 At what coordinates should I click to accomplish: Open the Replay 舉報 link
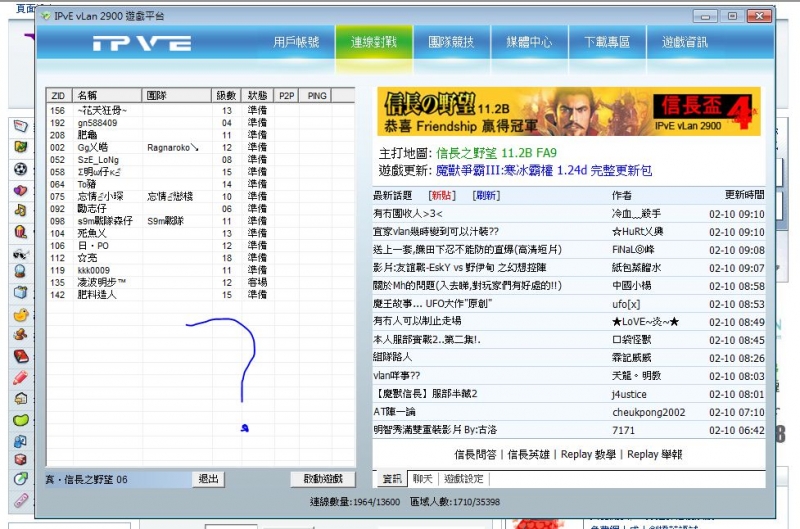tap(655, 454)
